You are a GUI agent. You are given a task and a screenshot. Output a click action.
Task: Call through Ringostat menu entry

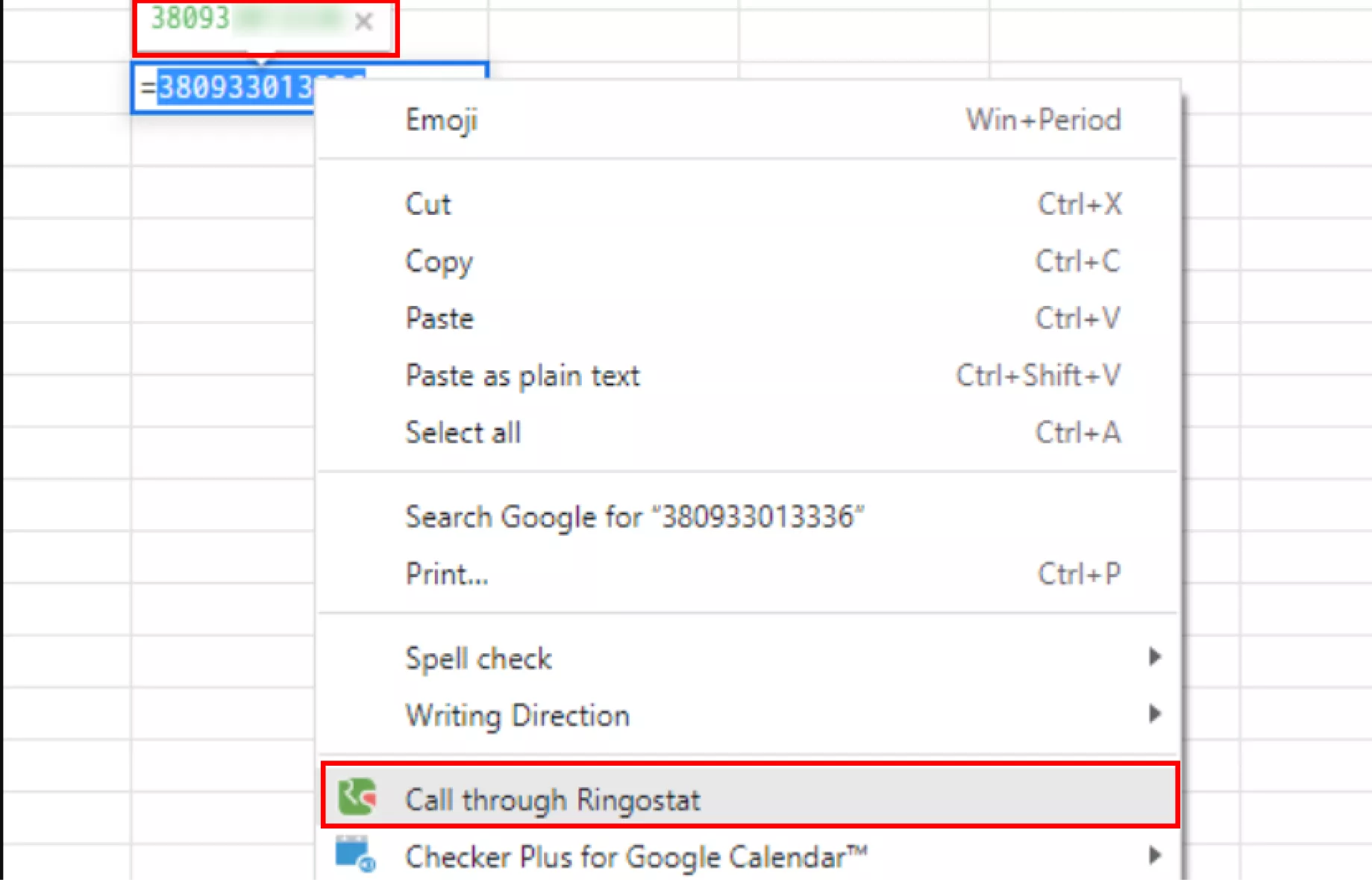point(748,797)
